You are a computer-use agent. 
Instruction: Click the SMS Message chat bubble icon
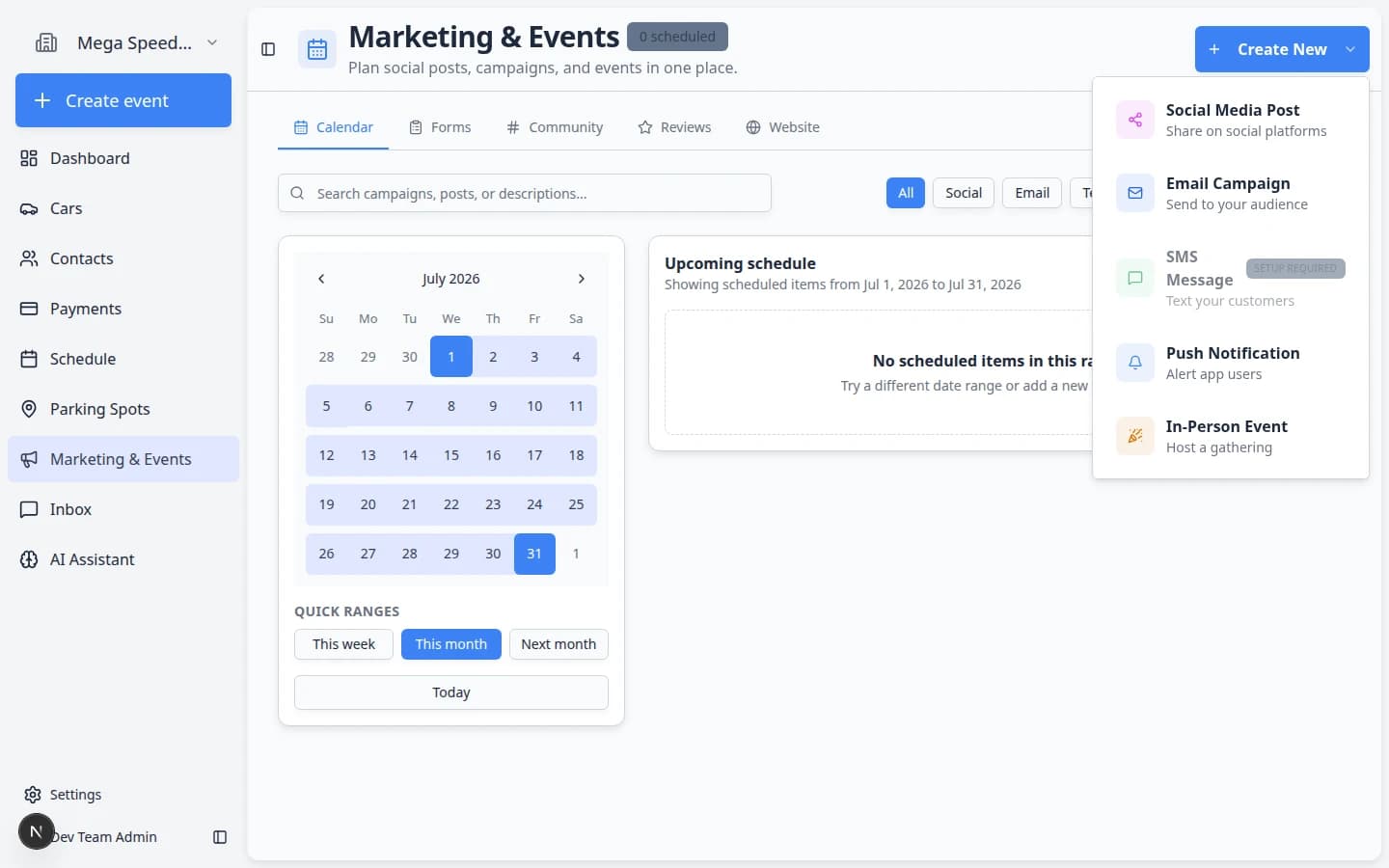1135,278
